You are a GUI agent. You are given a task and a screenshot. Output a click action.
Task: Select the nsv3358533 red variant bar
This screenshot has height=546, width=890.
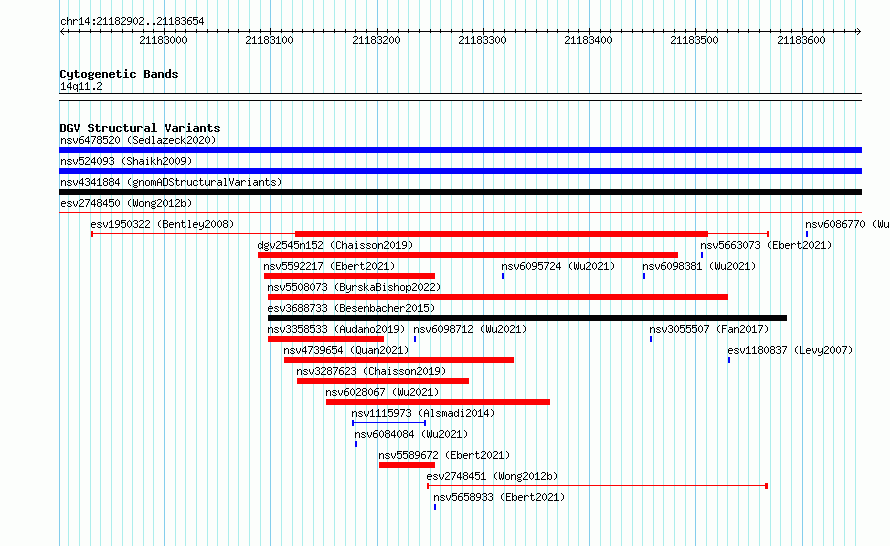326,339
